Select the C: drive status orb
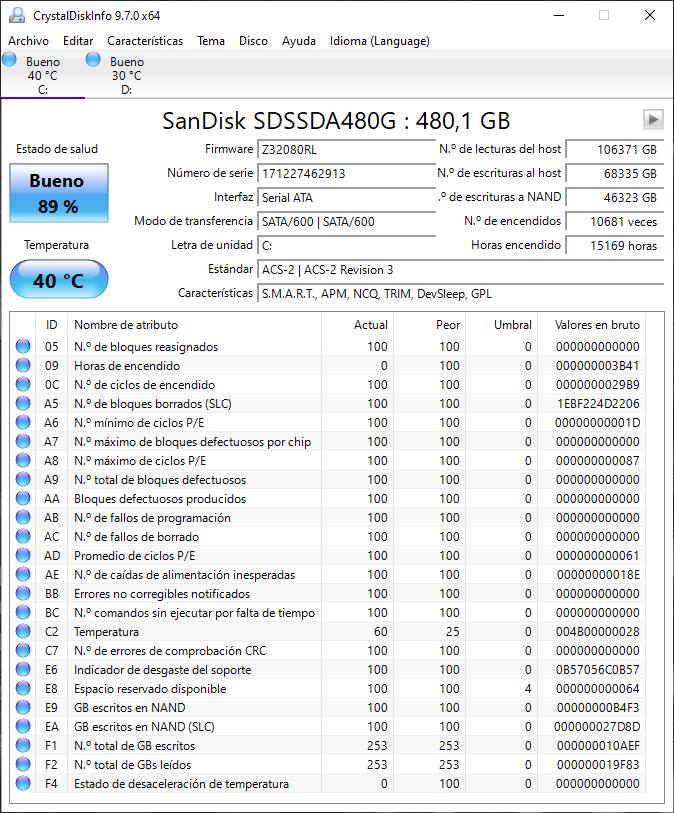Screen dimensions: 674x813 click(x=9, y=59)
